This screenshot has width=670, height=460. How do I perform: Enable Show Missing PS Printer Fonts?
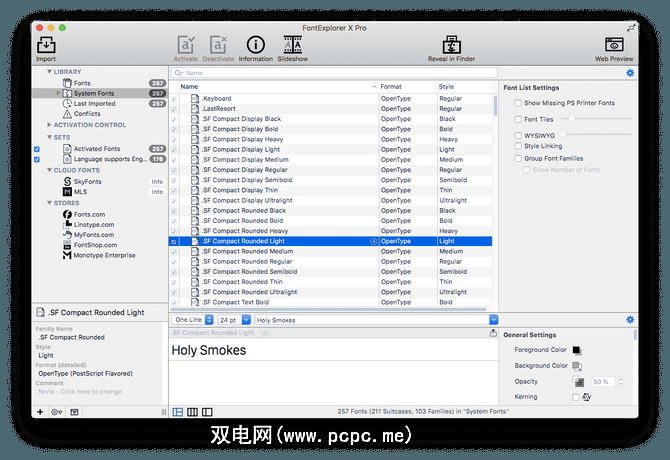click(518, 103)
